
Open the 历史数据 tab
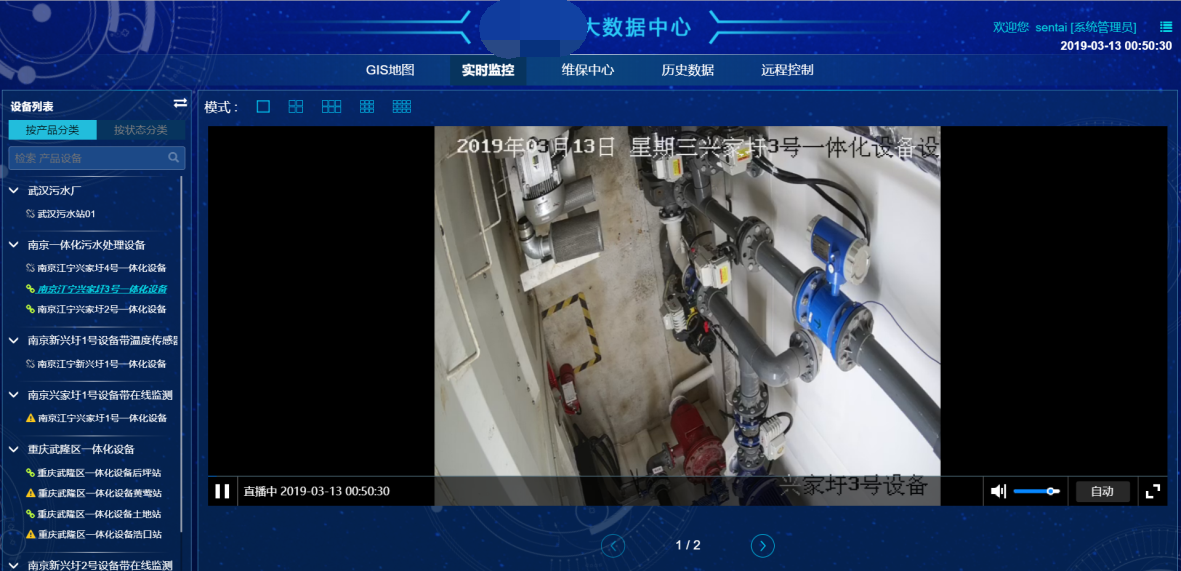click(x=687, y=70)
